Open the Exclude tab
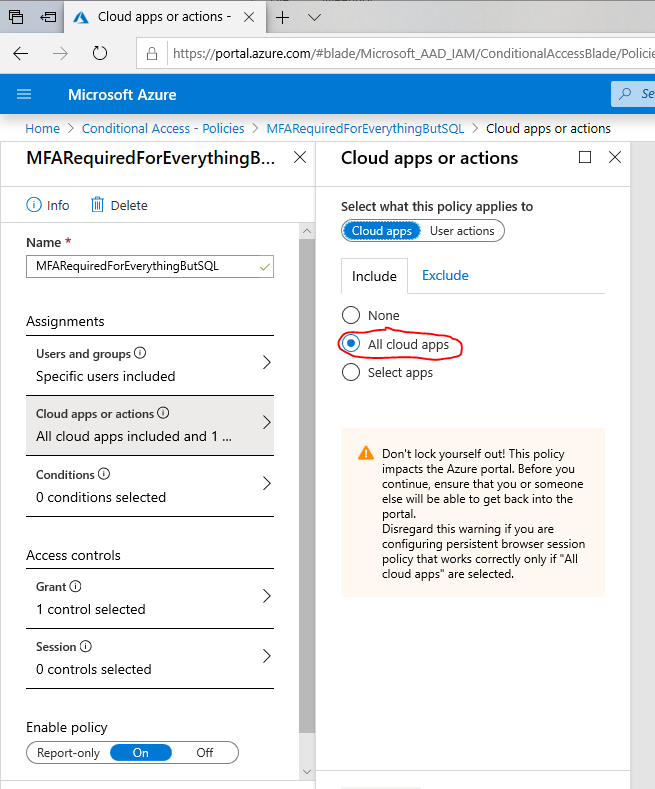This screenshot has height=789, width=655. (445, 275)
